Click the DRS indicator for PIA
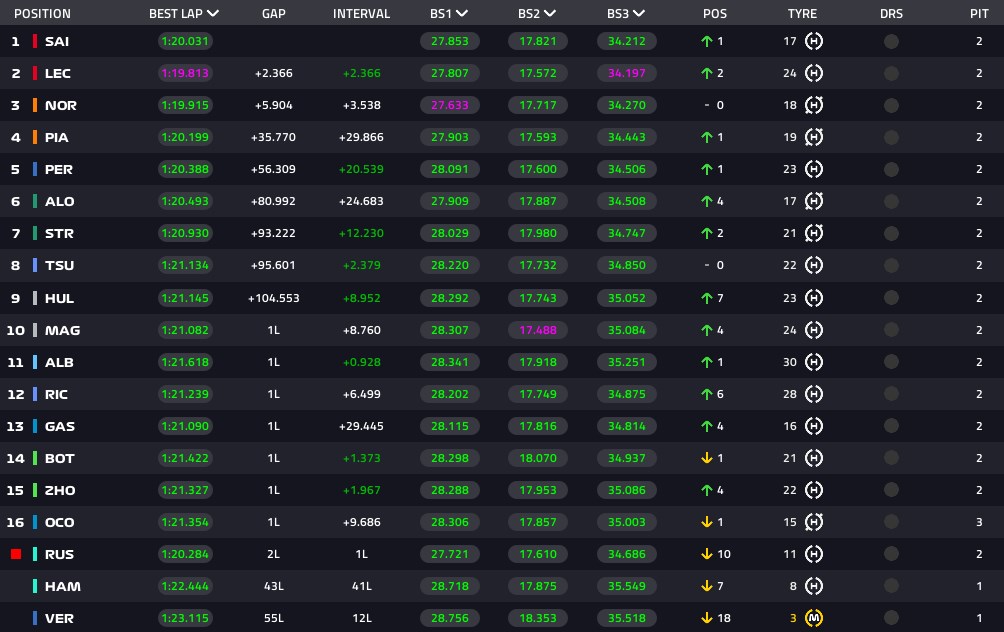Image resolution: width=1004 pixels, height=632 pixels. click(891, 137)
